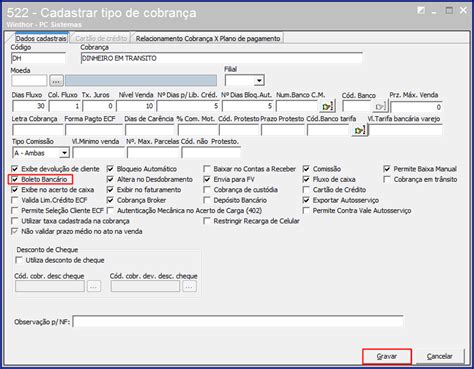Expand the Tipo Comissão dropdown
The width and height of the screenshot is (474, 369).
[x=64, y=153]
